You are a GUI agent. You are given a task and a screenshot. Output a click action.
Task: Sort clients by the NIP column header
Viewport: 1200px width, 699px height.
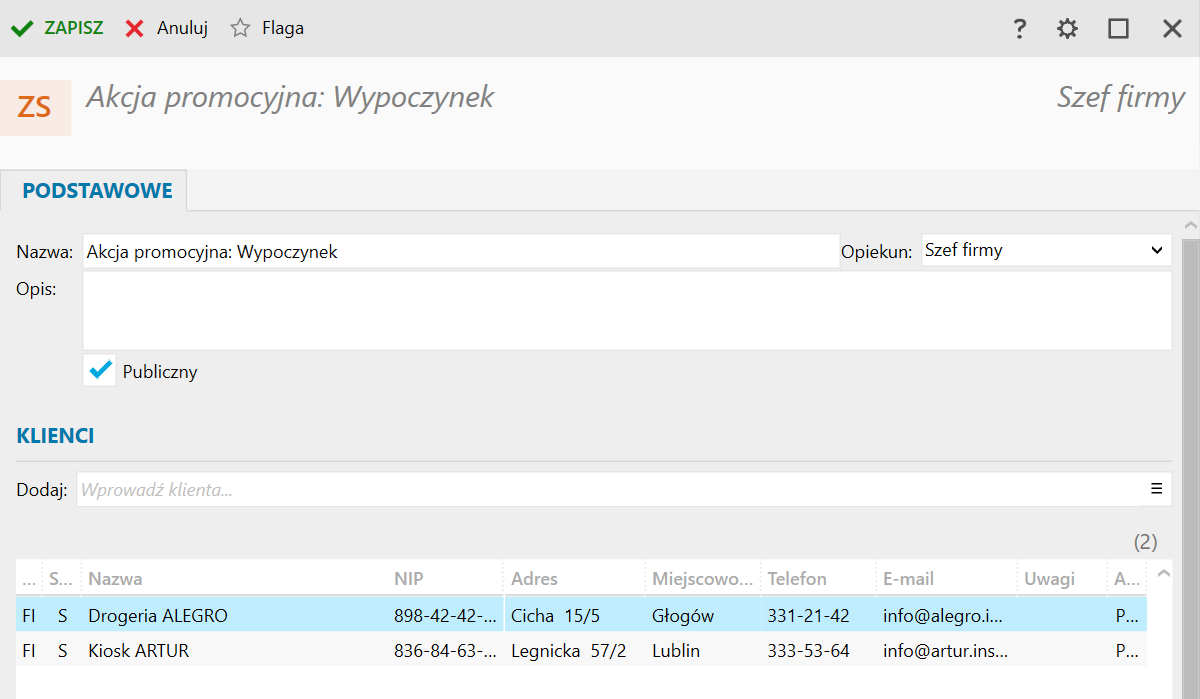point(408,579)
